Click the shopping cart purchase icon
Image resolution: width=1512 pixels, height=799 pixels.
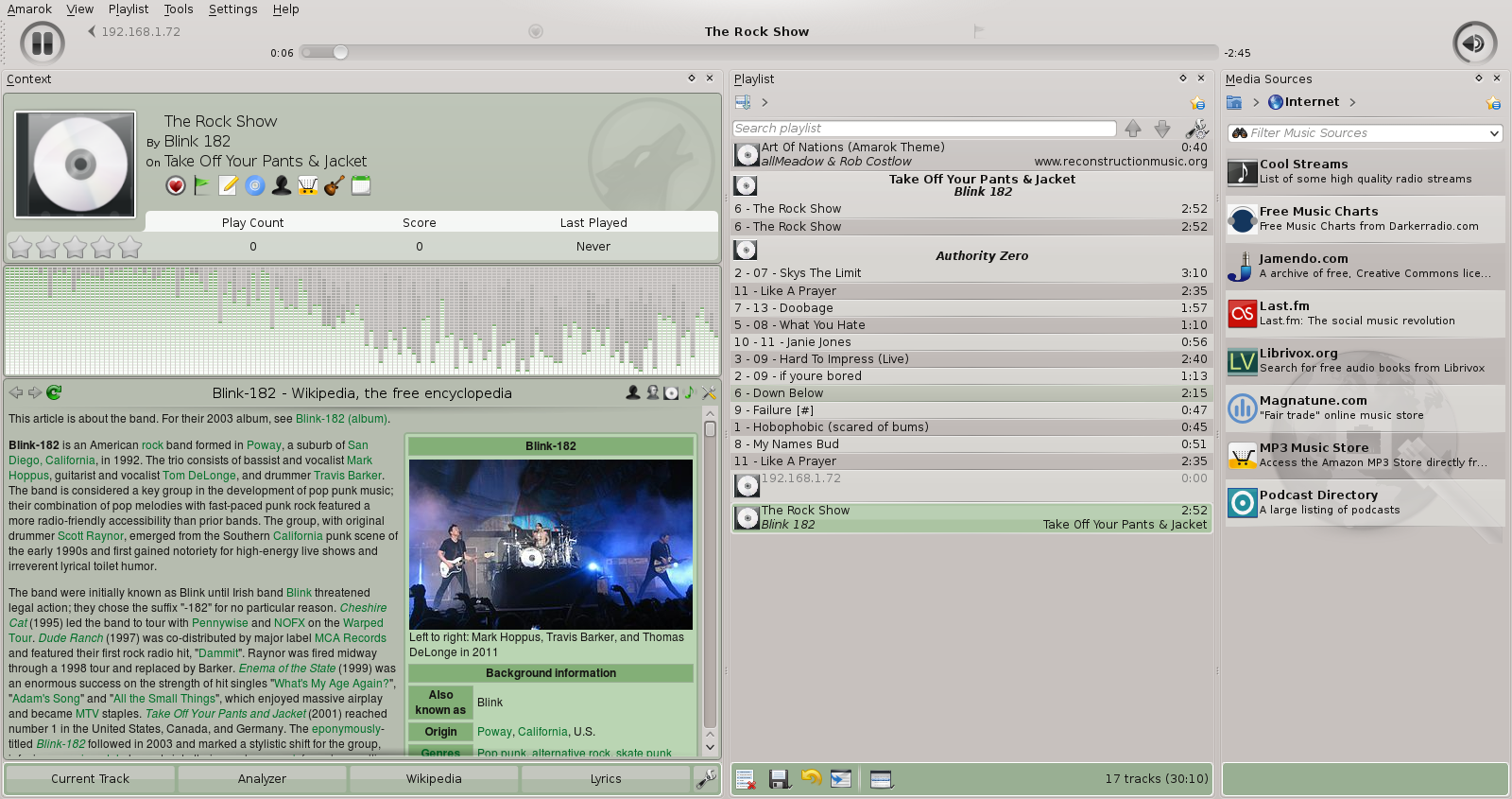tap(308, 185)
